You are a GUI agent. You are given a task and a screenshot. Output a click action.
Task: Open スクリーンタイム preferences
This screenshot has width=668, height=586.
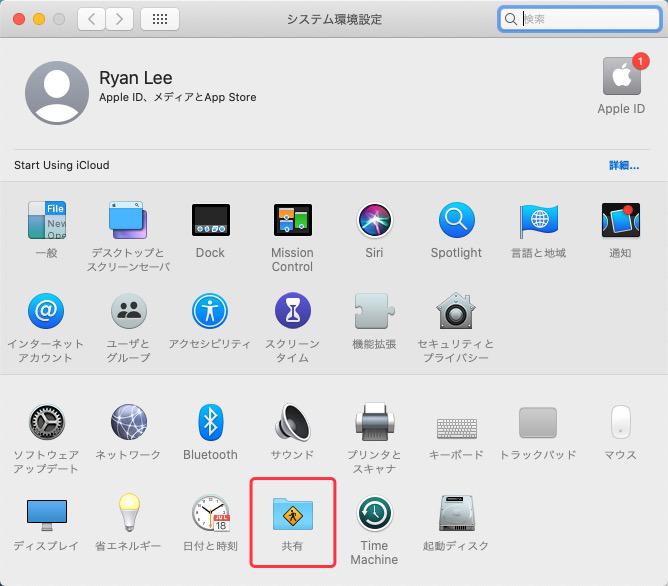pos(293,311)
